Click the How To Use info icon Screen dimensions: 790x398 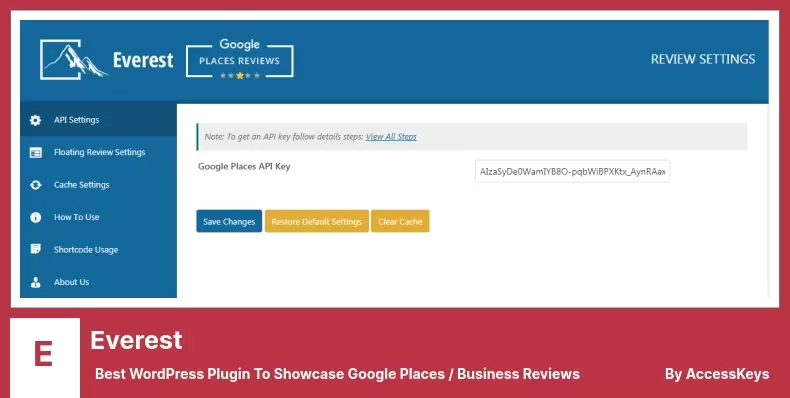point(35,217)
